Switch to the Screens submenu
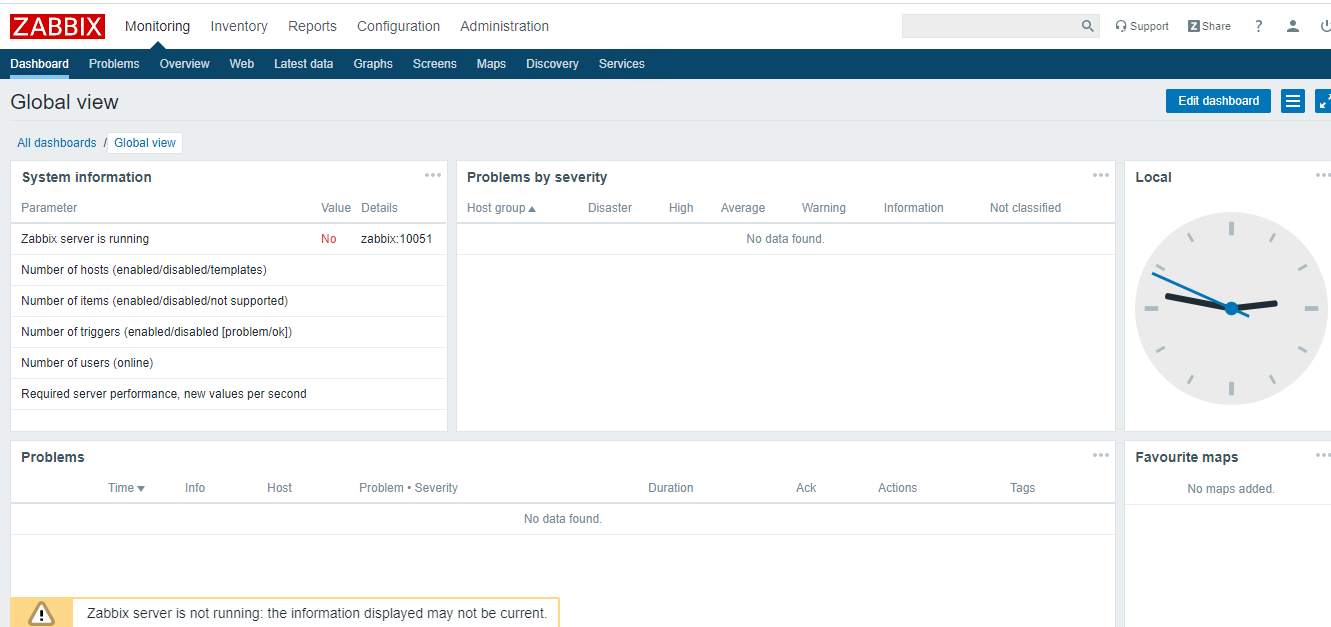Viewport: 1331px width, 627px height. tap(435, 64)
